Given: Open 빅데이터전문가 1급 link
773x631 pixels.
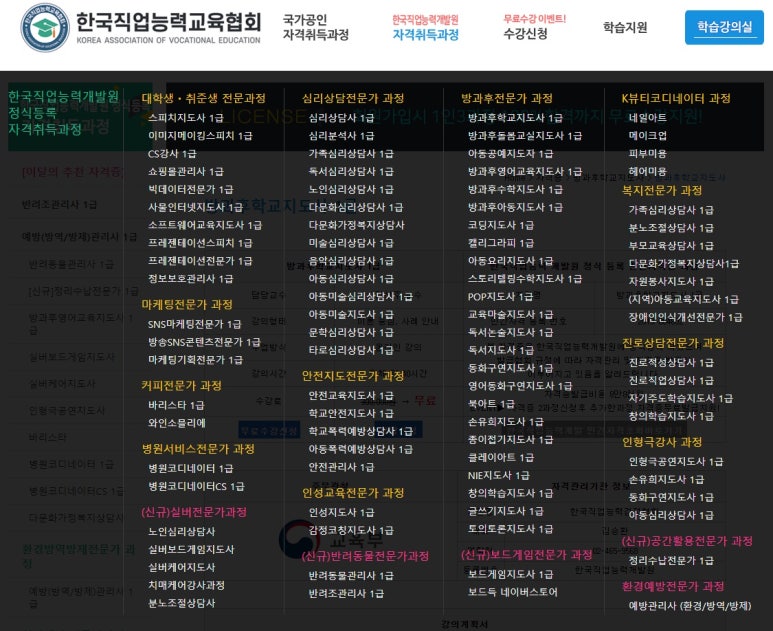Looking at the screenshot, I should pos(190,189).
